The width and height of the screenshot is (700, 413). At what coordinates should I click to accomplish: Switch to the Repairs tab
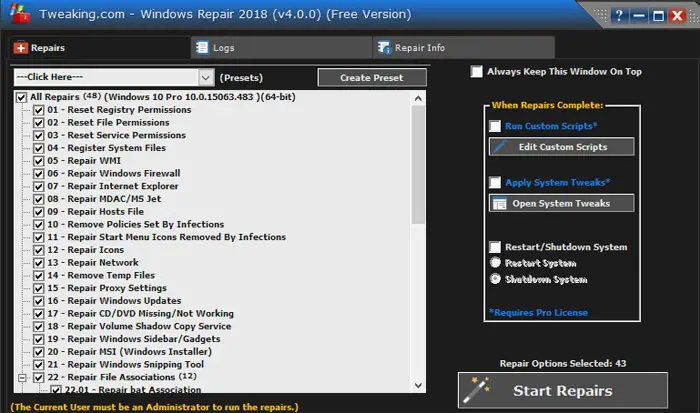point(99,48)
